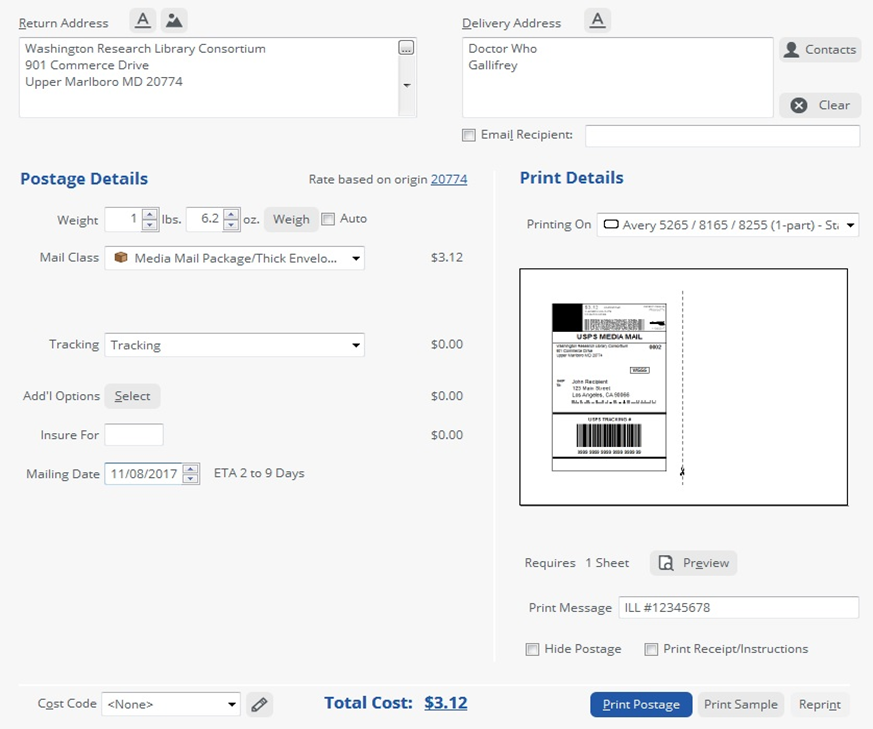Open the origin ZIP 20774 link
This screenshot has width=873, height=729.
[449, 179]
